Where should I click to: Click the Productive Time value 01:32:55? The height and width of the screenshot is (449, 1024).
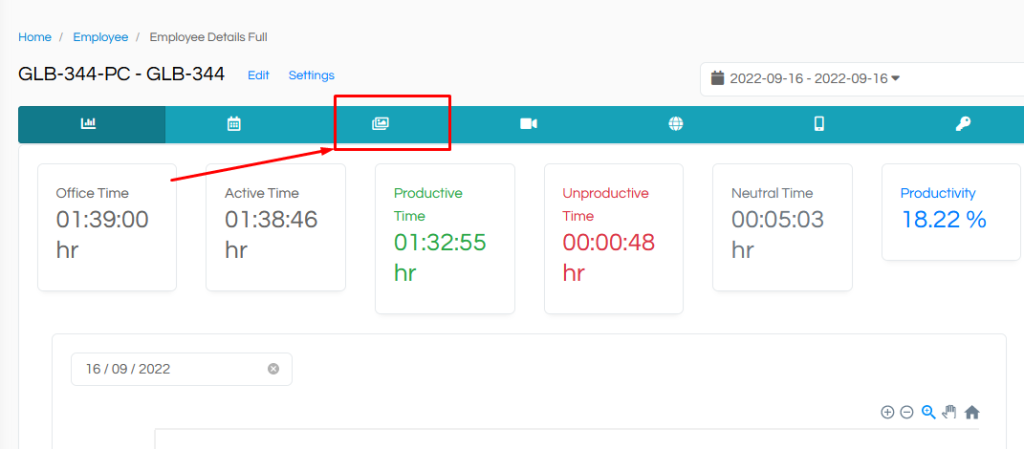click(440, 243)
